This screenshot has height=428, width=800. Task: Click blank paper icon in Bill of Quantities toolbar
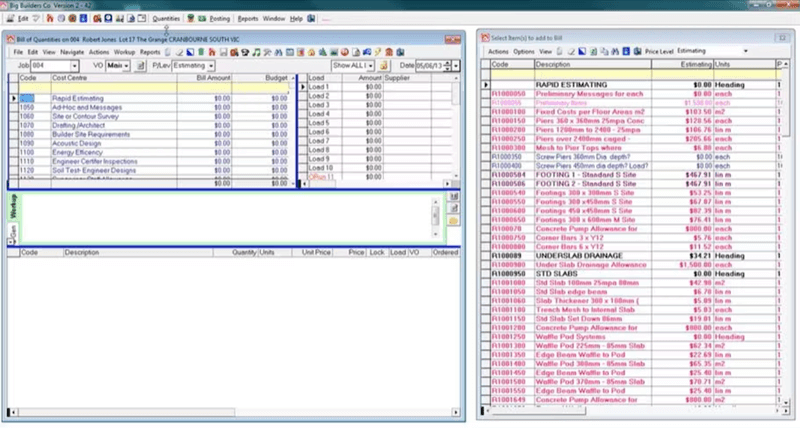click(168, 52)
